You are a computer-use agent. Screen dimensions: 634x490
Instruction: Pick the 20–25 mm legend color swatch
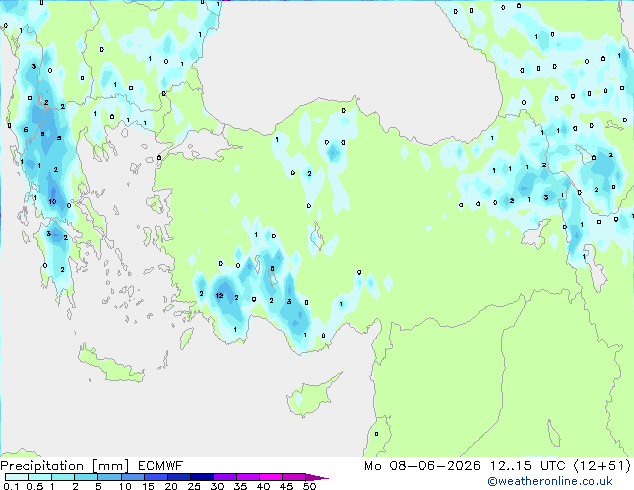coord(178,477)
